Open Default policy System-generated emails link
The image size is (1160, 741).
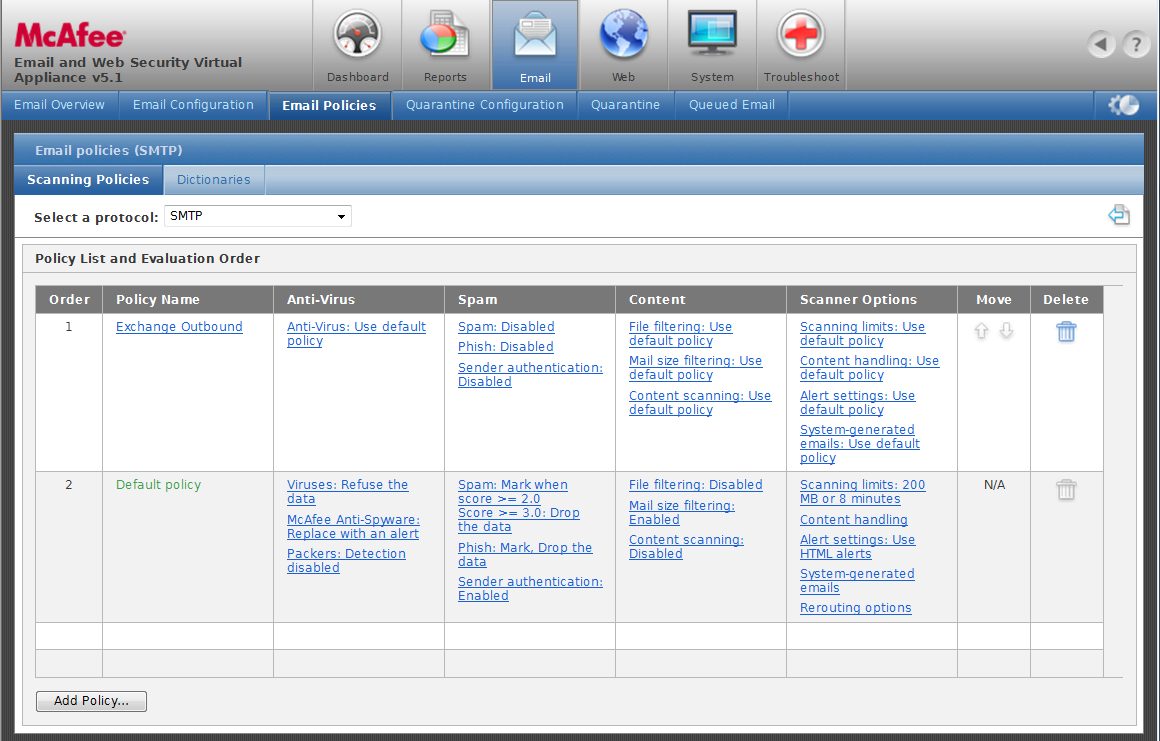point(857,581)
